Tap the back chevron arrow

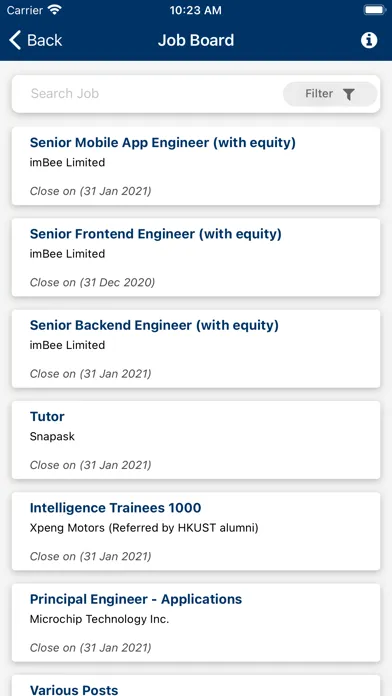pyautogui.click(x=15, y=40)
